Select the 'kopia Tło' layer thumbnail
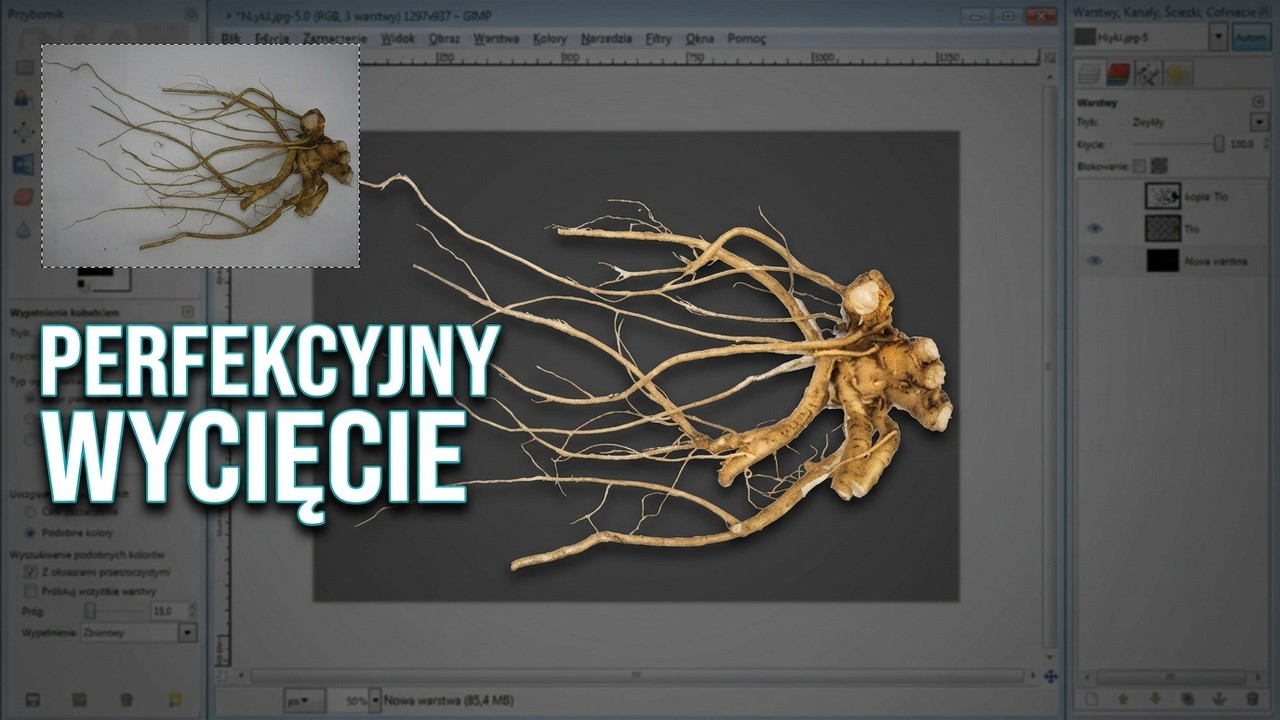 click(x=1163, y=196)
